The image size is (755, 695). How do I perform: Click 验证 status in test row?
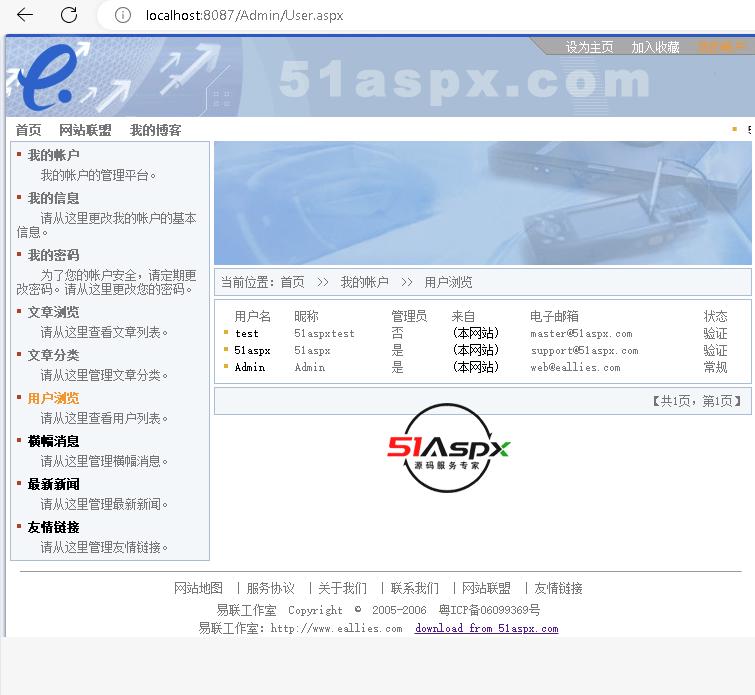click(x=715, y=333)
